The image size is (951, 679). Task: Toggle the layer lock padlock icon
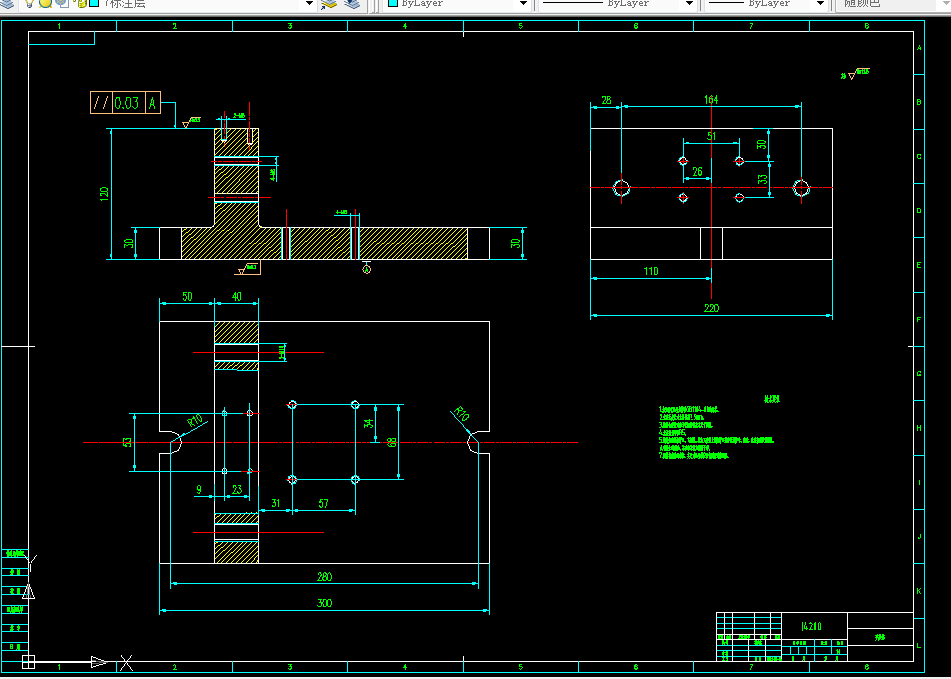[81, 3]
